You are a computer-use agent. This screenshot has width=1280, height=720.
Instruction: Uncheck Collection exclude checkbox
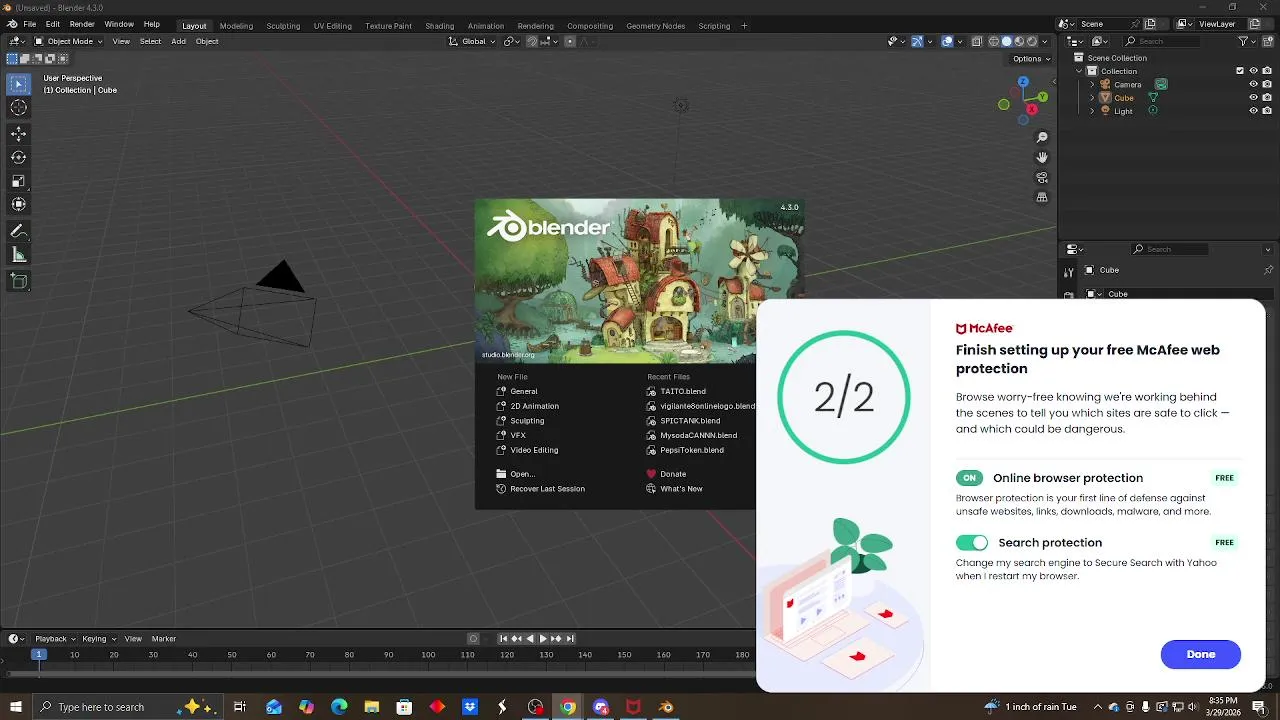[1240, 71]
